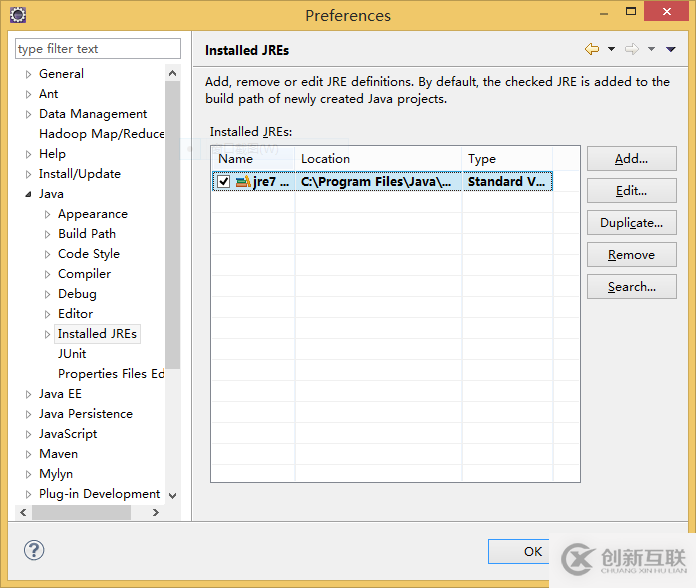The height and width of the screenshot is (588, 696).
Task: Click the Add... button
Action: [631, 159]
